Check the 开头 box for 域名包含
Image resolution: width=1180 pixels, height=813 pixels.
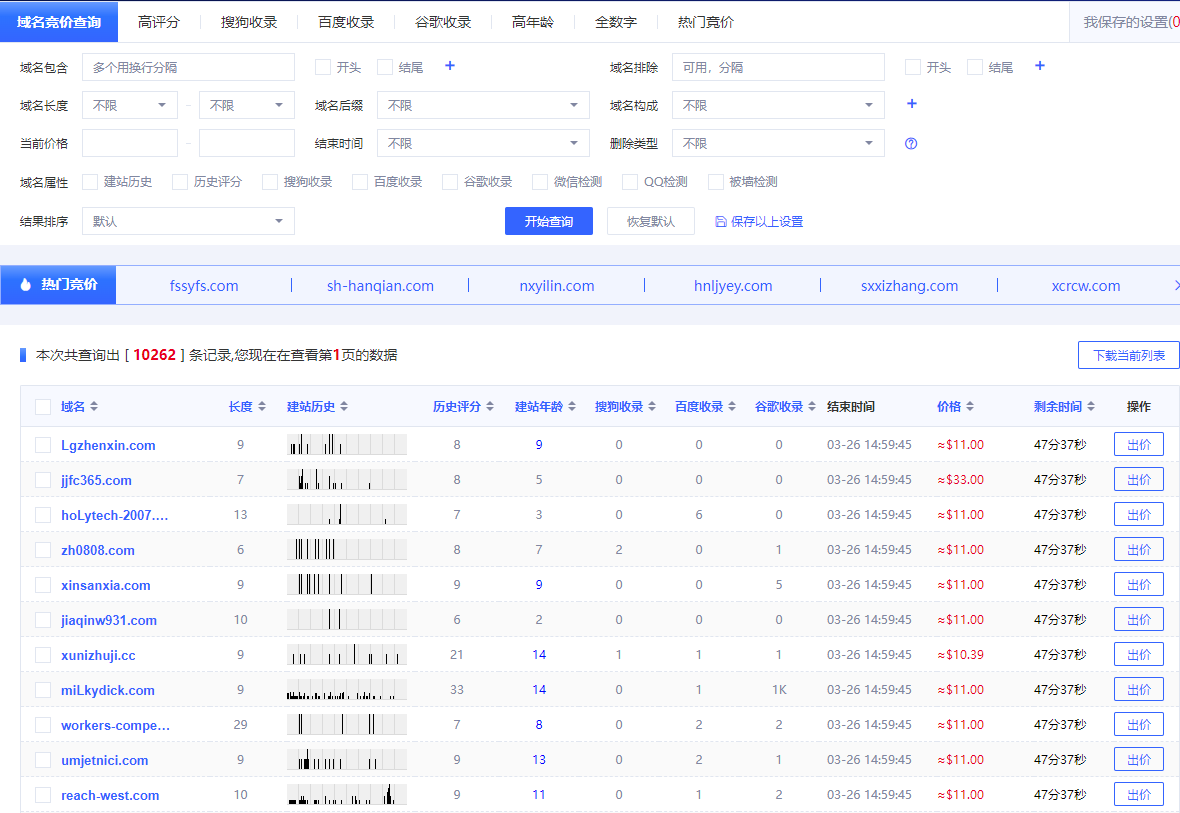323,67
